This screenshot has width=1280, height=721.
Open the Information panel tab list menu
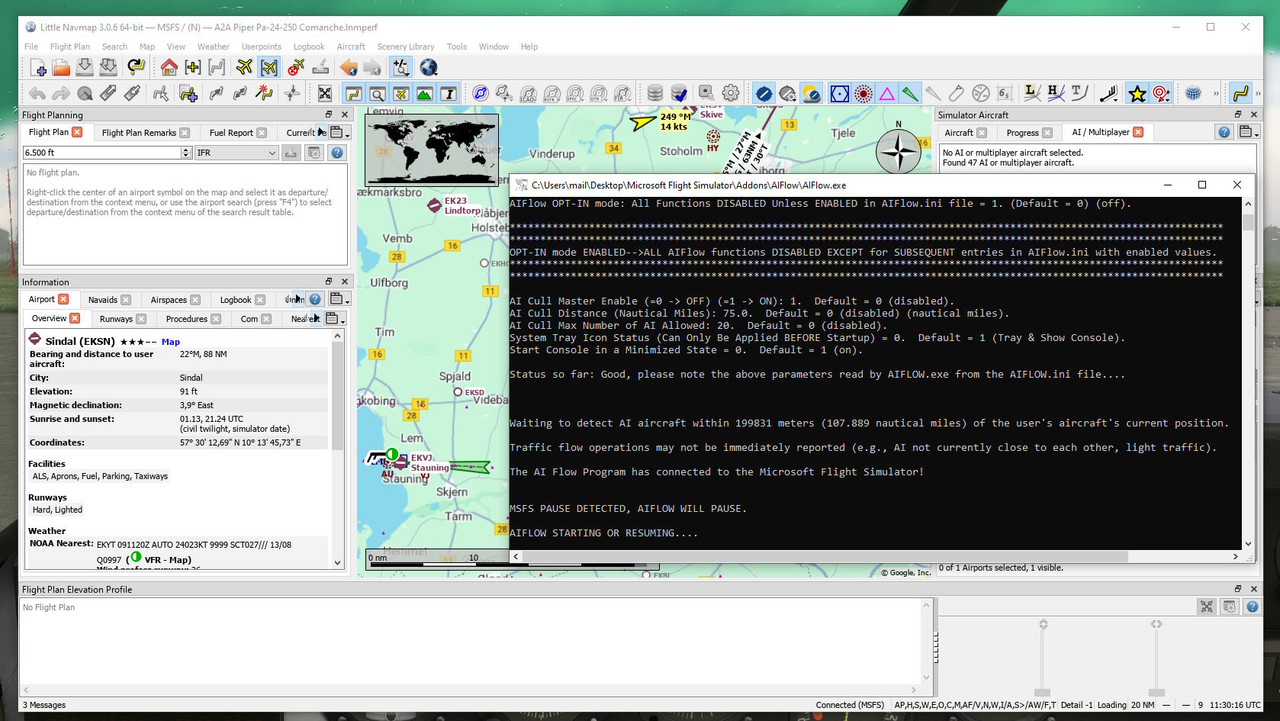339,299
